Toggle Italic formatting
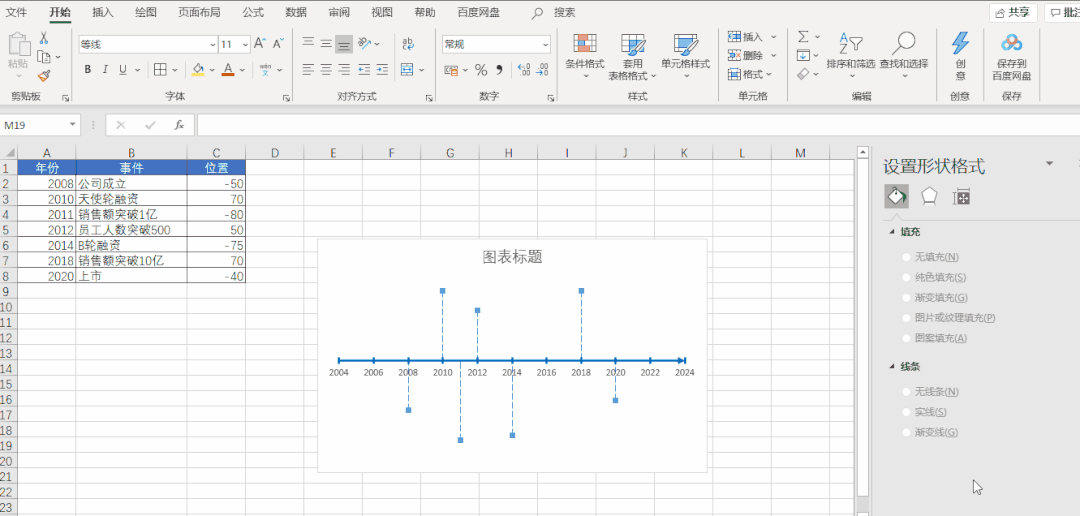 pos(105,70)
